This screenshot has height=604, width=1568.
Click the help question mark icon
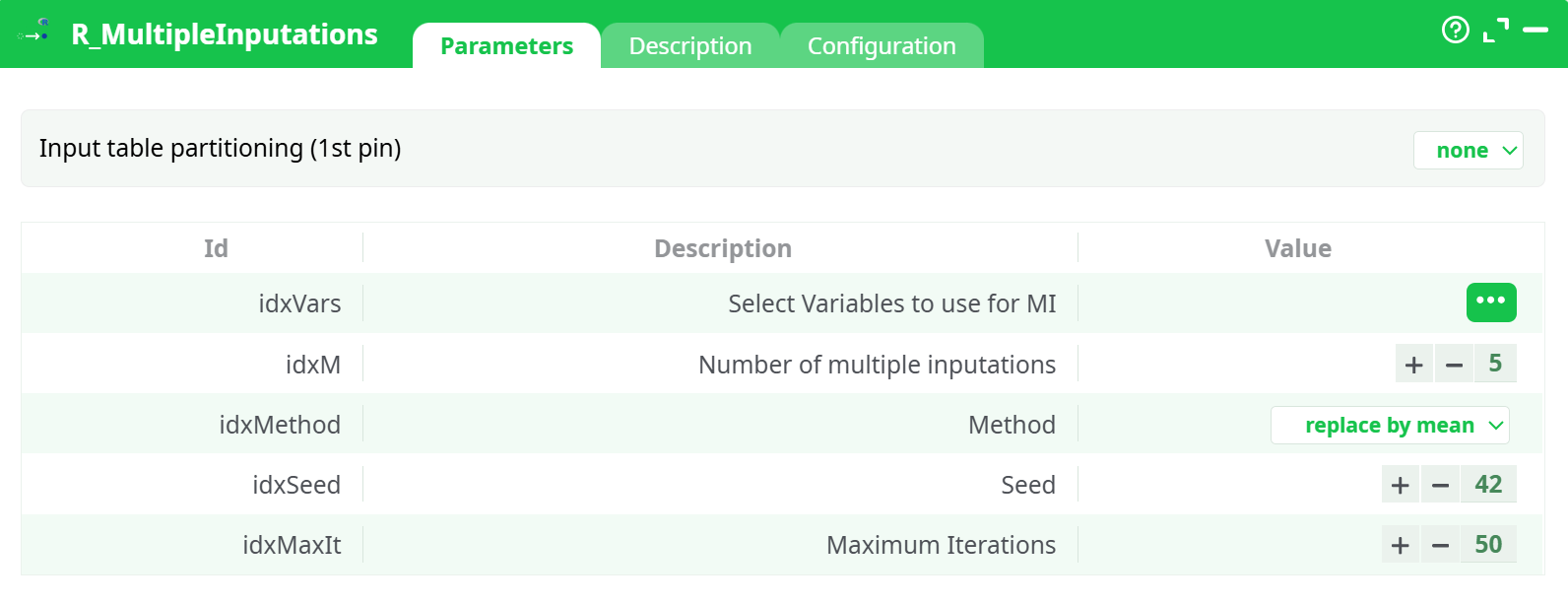point(1455,31)
